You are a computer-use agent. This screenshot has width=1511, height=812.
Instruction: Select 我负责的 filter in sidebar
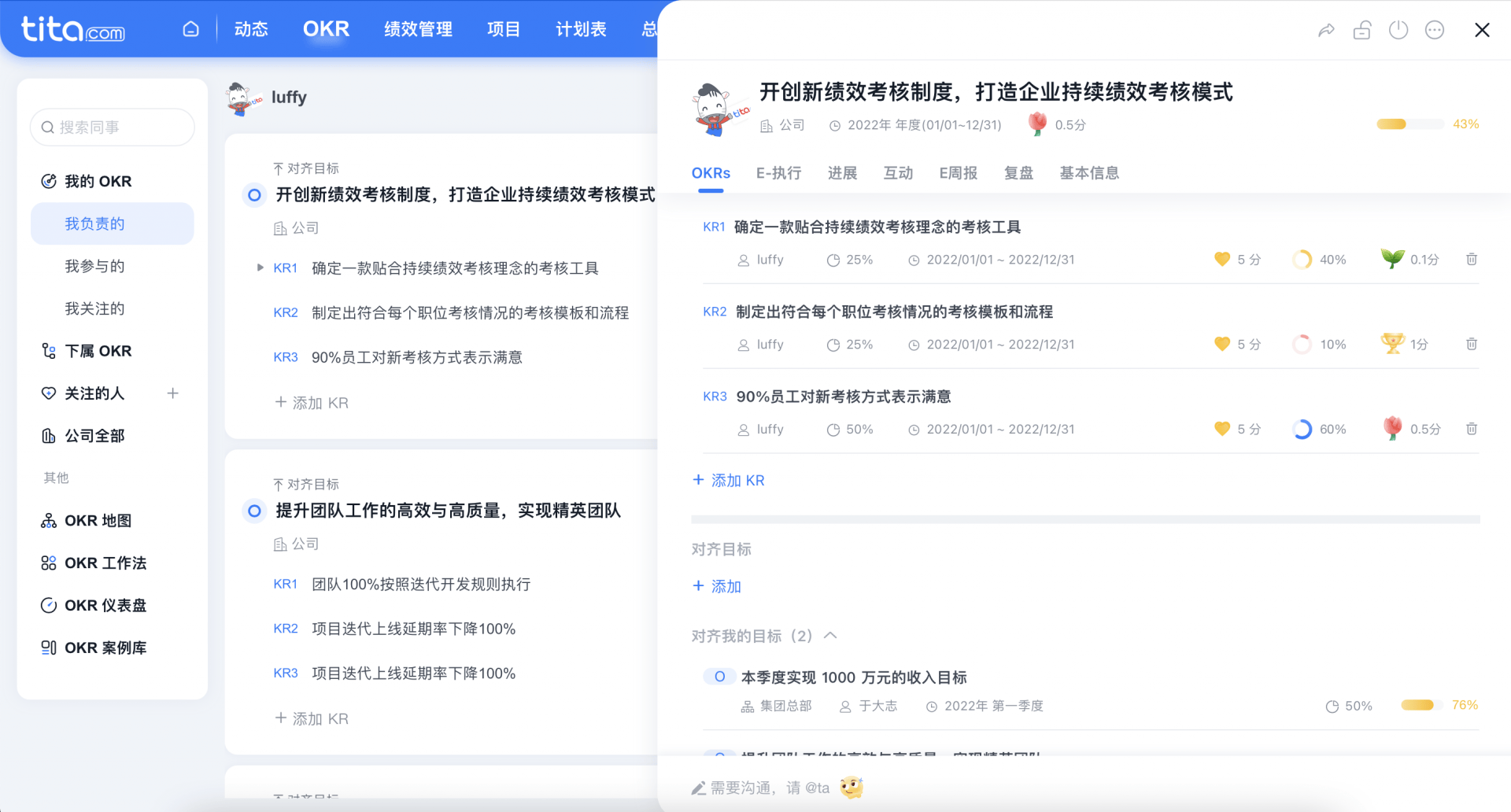click(113, 223)
